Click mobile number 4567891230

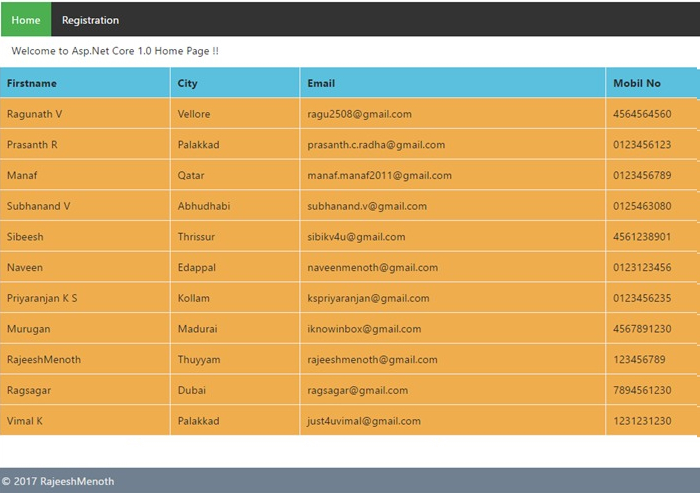pos(642,329)
